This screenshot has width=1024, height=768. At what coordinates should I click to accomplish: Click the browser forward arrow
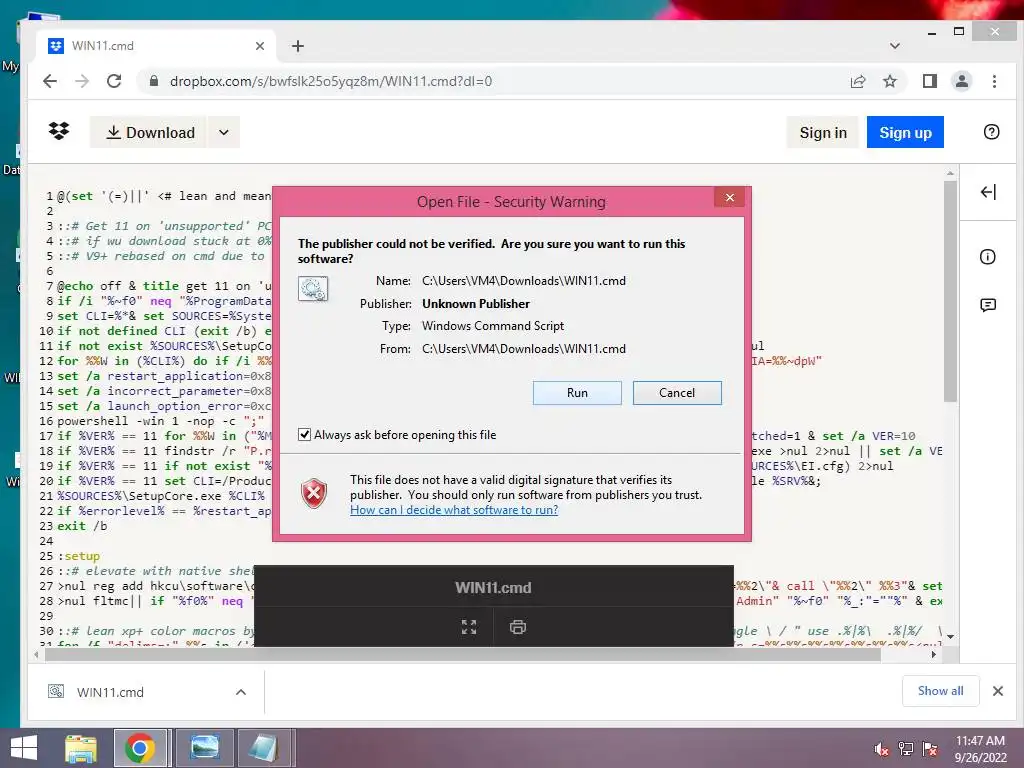coord(82,81)
